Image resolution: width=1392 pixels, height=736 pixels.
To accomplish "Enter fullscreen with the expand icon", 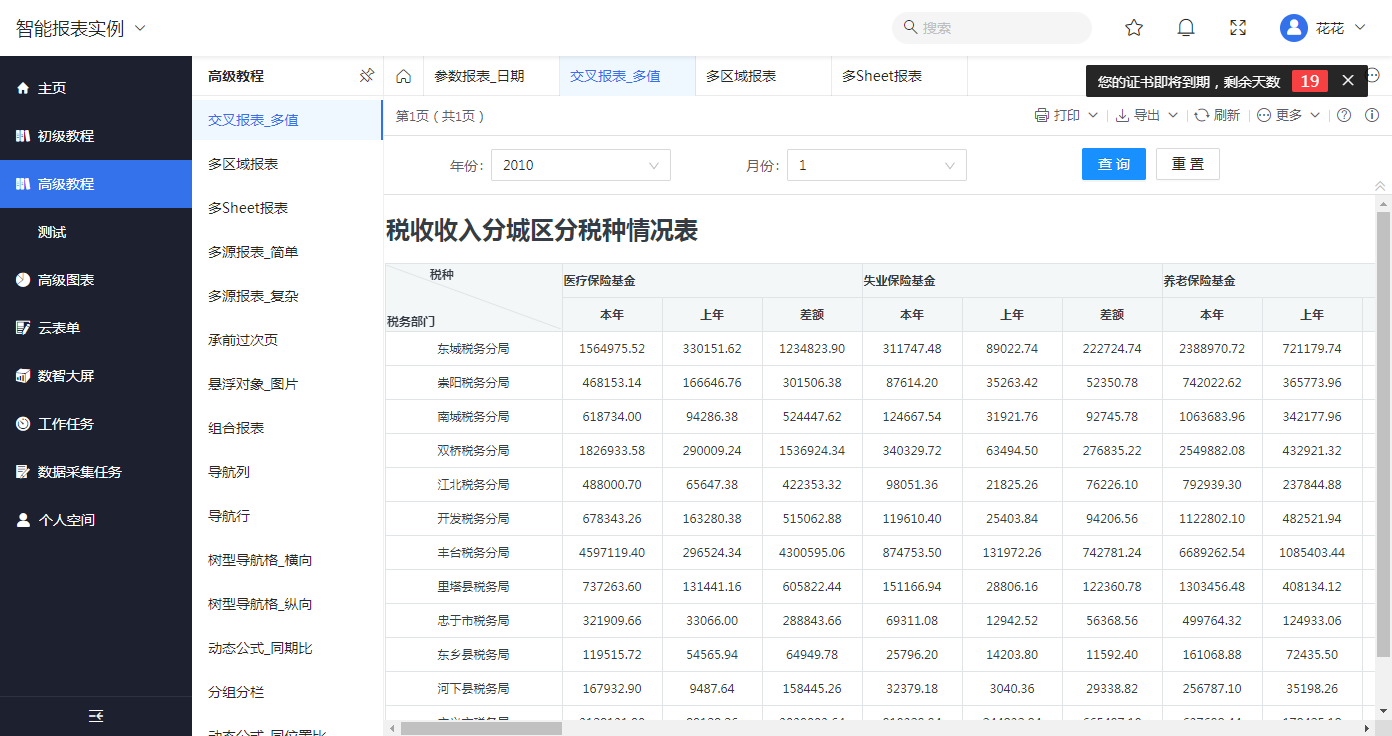I will click(x=1238, y=28).
